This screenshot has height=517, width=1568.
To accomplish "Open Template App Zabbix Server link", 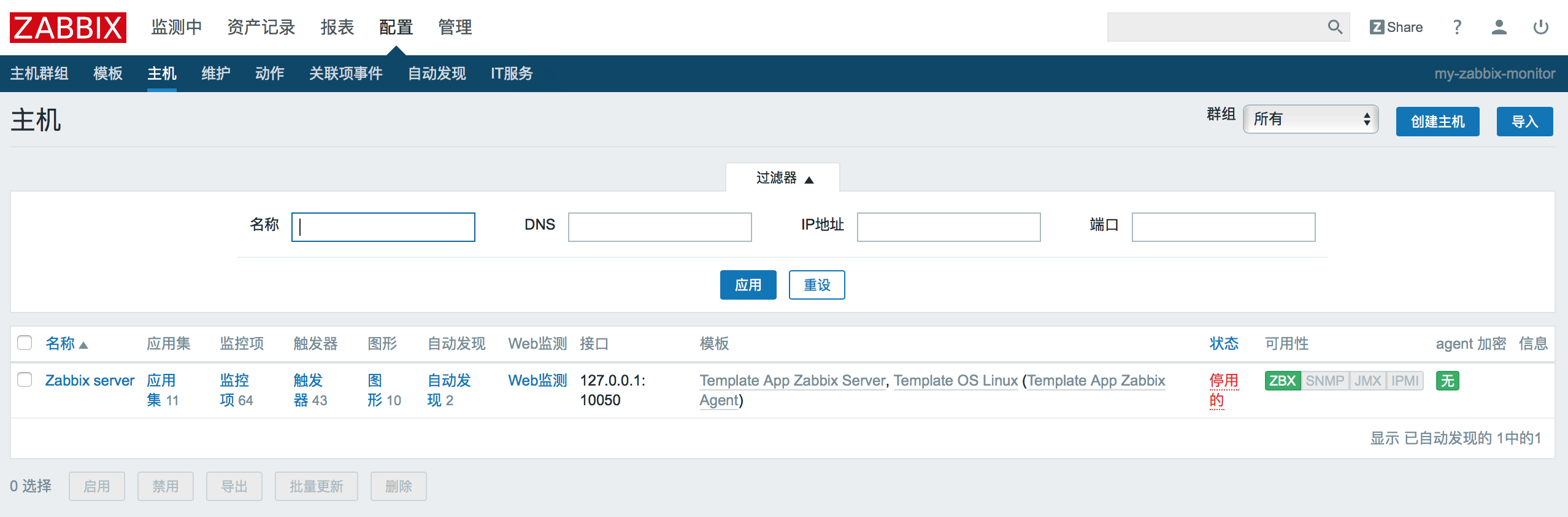I will [x=793, y=381].
